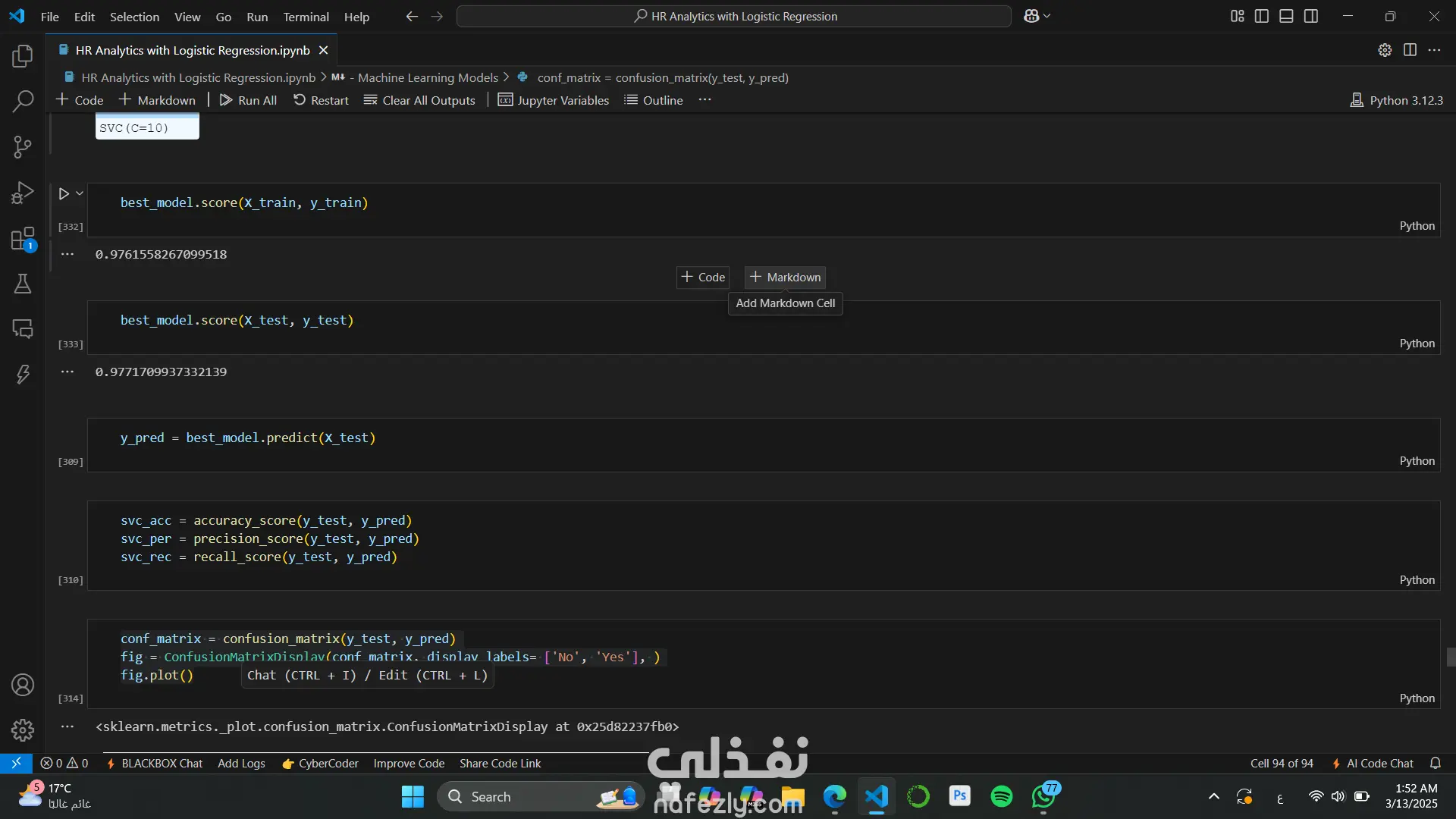Viewport: 1456px width, 819px height.
Task: Click Clear All Outputs button
Action: (x=419, y=100)
